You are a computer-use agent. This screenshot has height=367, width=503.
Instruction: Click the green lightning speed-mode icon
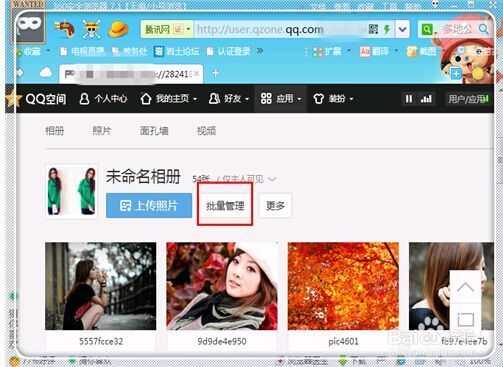coord(387,29)
